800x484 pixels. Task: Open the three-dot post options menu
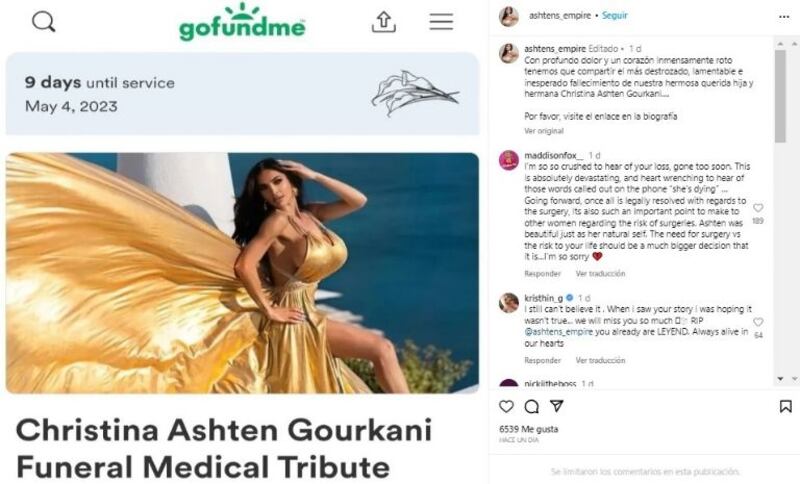(x=784, y=17)
